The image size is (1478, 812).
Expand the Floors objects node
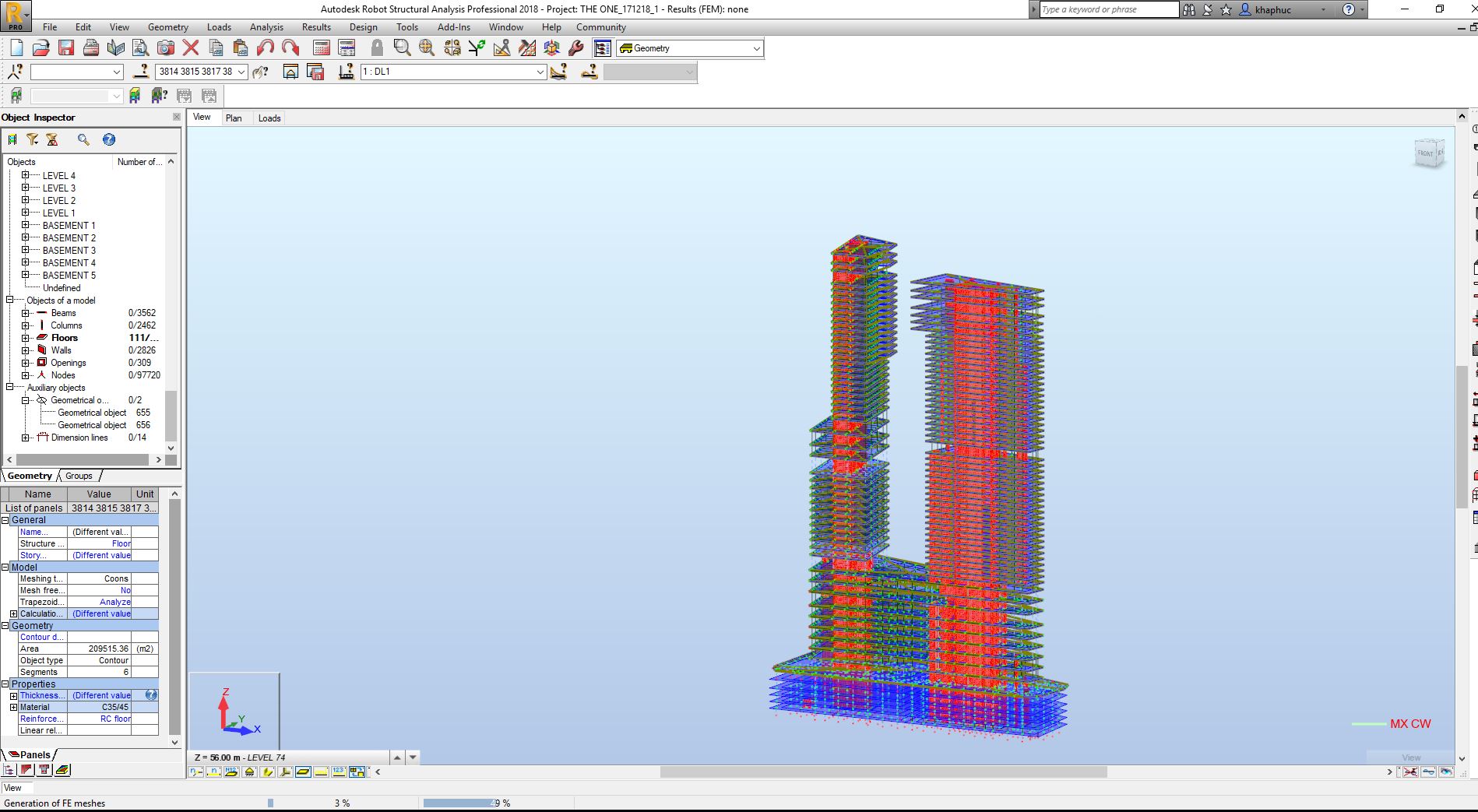(x=26, y=337)
